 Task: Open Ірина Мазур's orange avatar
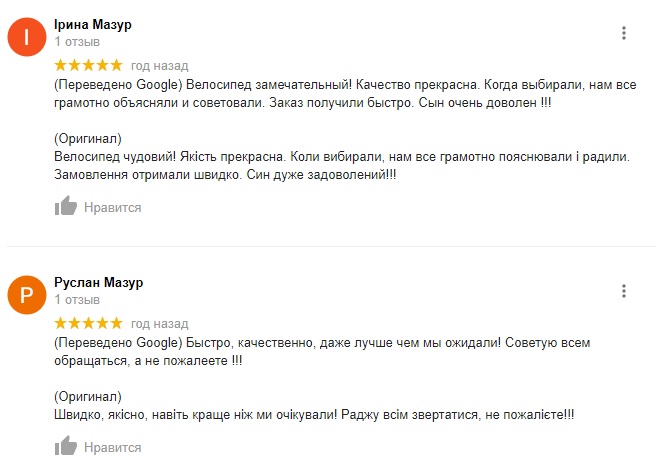click(x=27, y=37)
